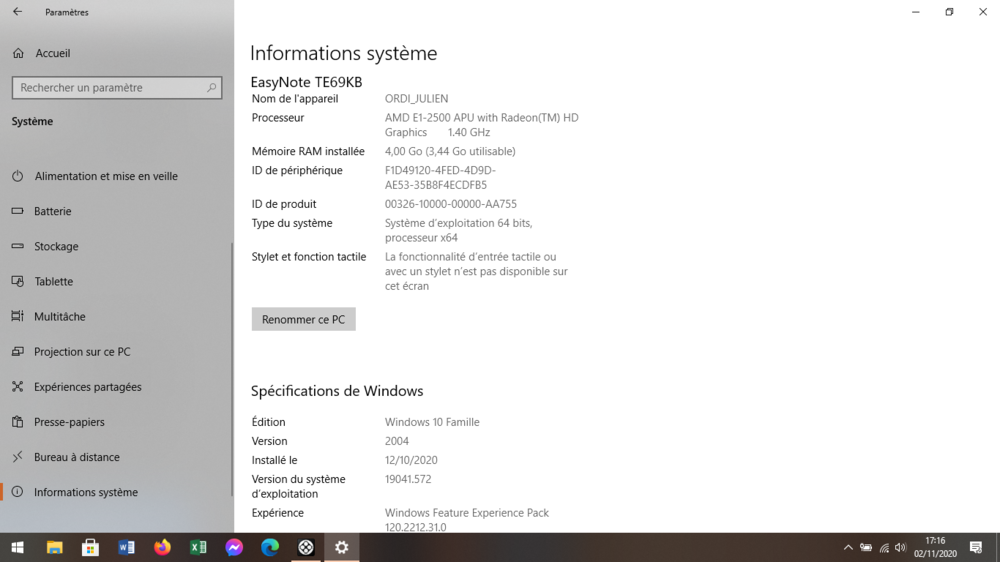This screenshot has width=1000, height=562.
Task: Select Batterie in the sidebar
Action: tap(52, 211)
